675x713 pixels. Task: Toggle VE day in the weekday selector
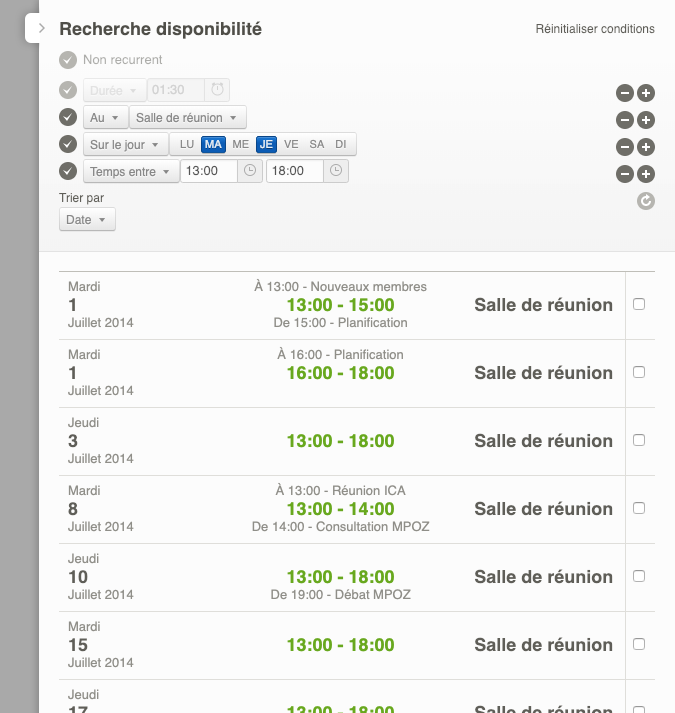tap(291, 144)
